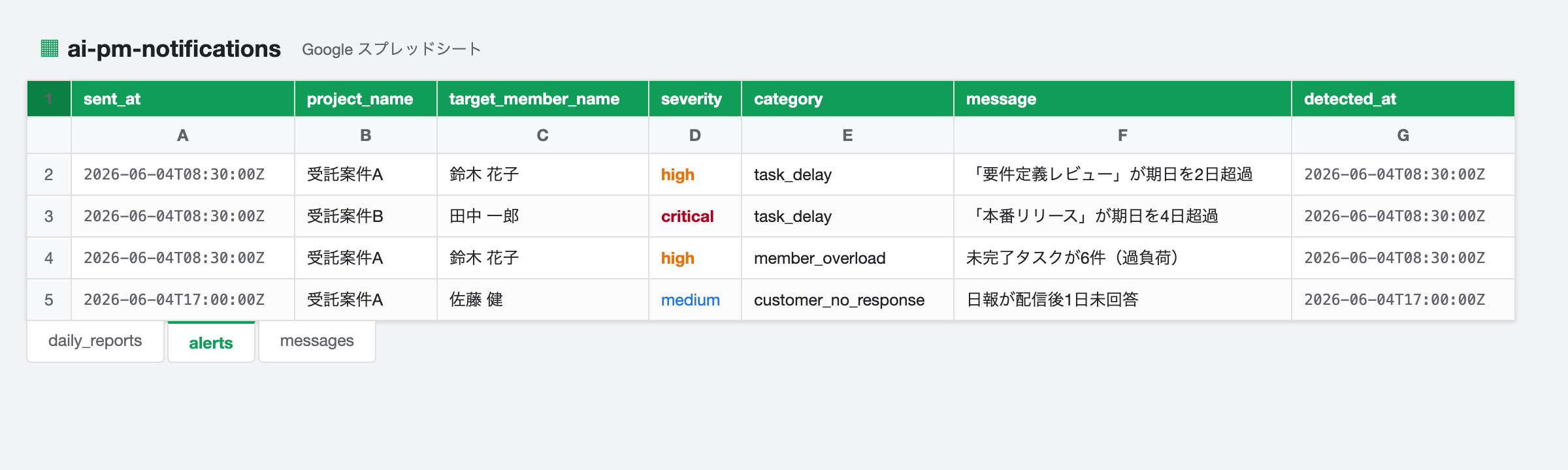Viewport: 1568px width, 470px height.
Task: Click detected_at cell in row 4
Action: click(1403, 258)
